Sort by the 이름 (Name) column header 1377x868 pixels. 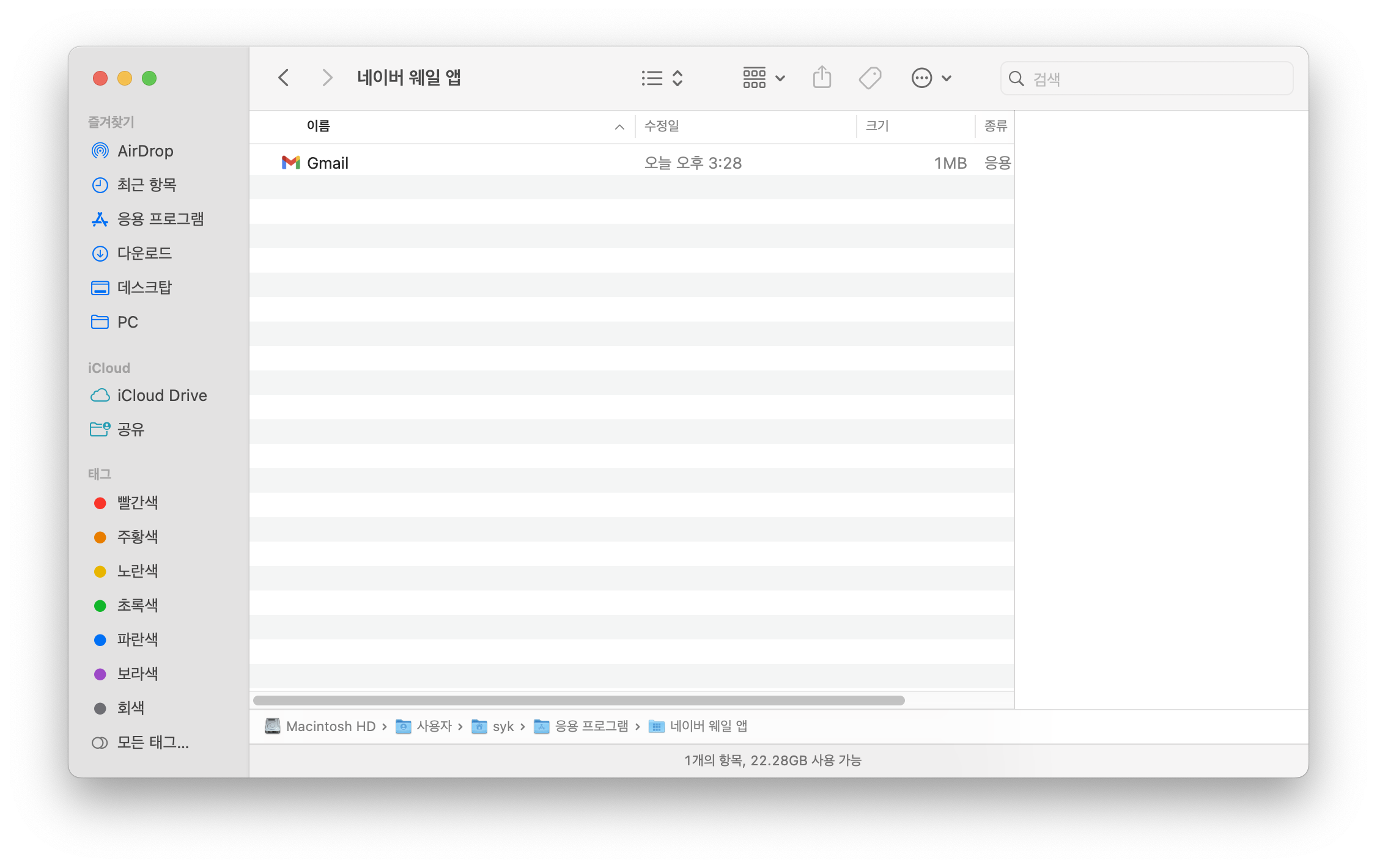tap(318, 126)
